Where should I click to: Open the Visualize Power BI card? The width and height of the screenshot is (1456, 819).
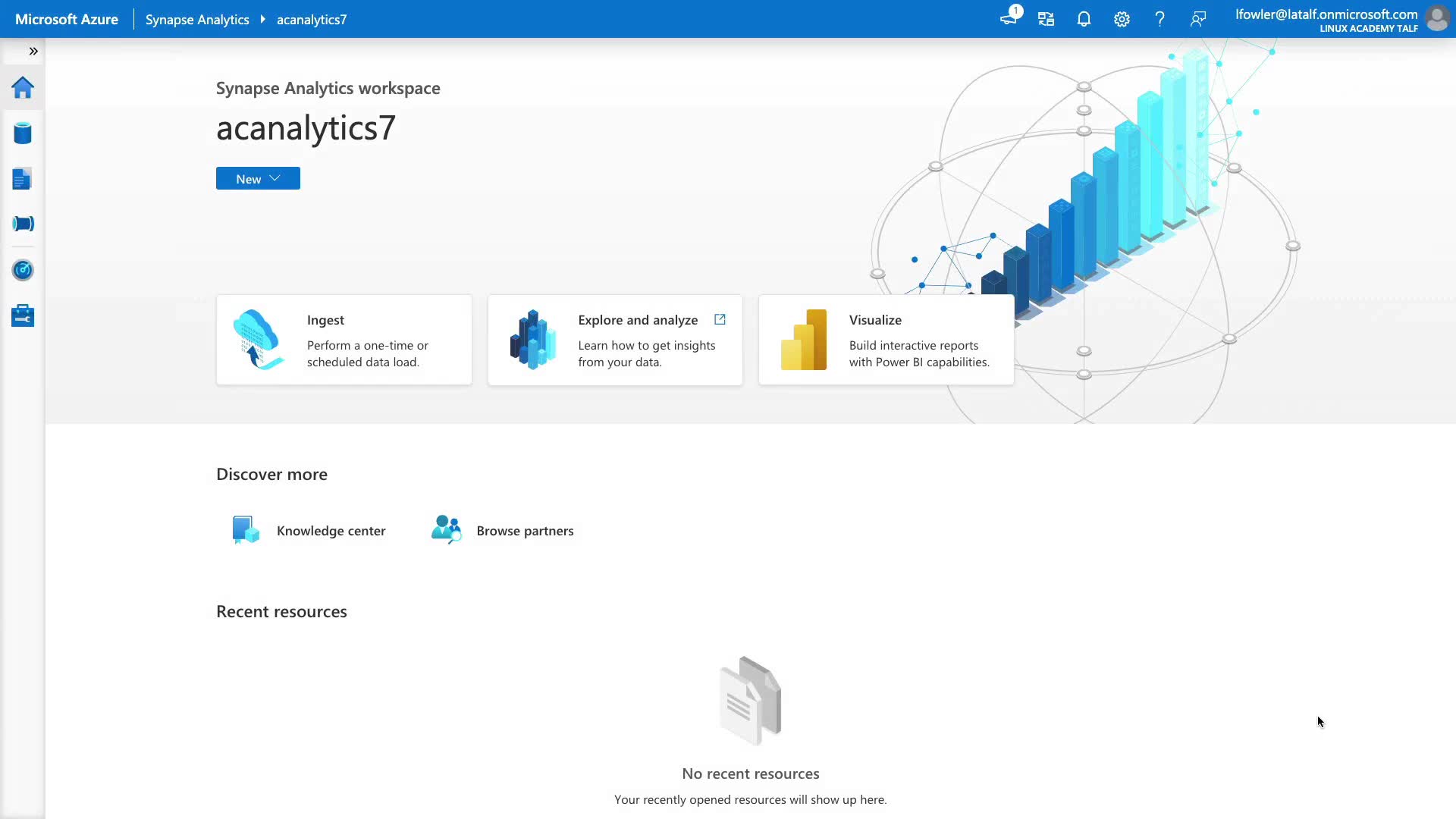886,340
